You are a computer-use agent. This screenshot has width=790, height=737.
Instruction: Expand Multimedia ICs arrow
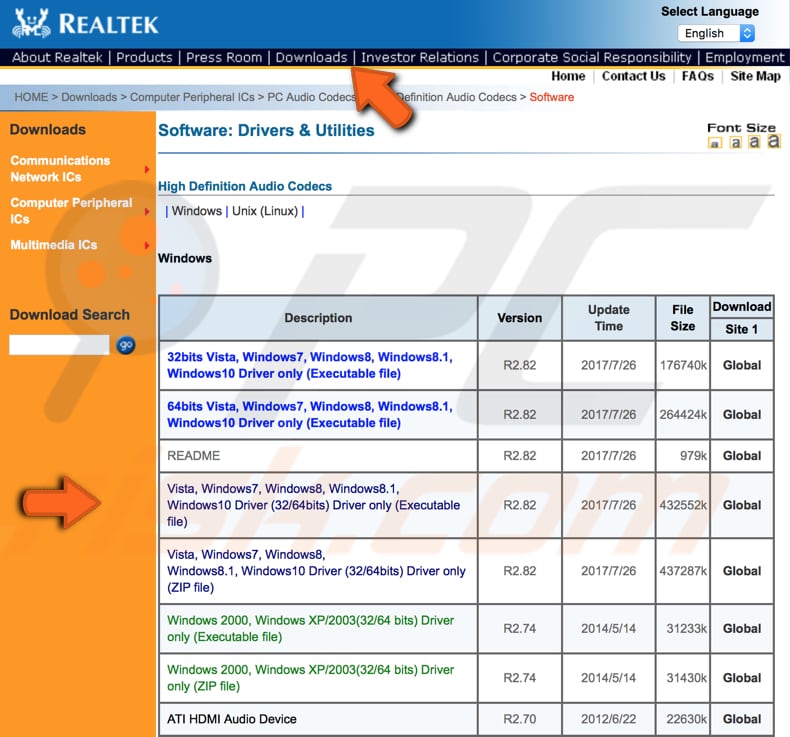coord(147,245)
